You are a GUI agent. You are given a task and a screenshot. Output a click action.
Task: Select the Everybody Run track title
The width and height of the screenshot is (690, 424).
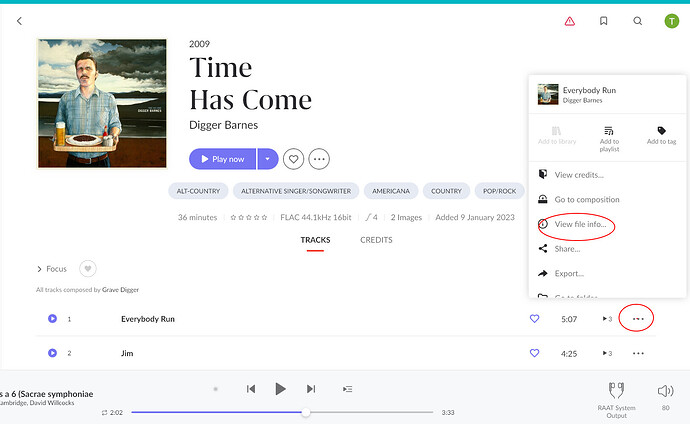click(148, 319)
